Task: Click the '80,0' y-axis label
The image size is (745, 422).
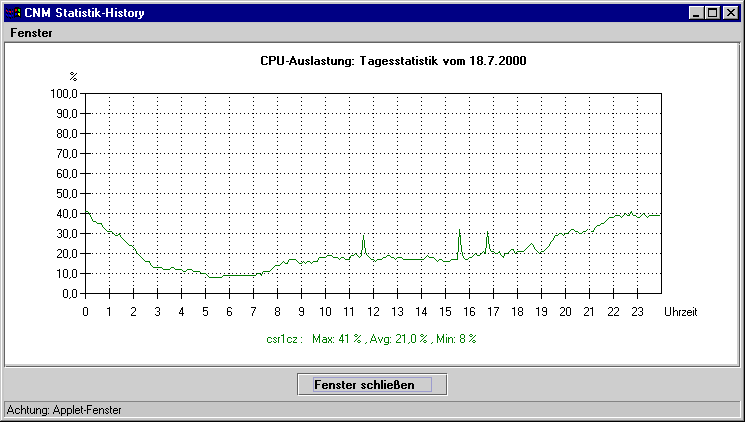Action: (67, 134)
